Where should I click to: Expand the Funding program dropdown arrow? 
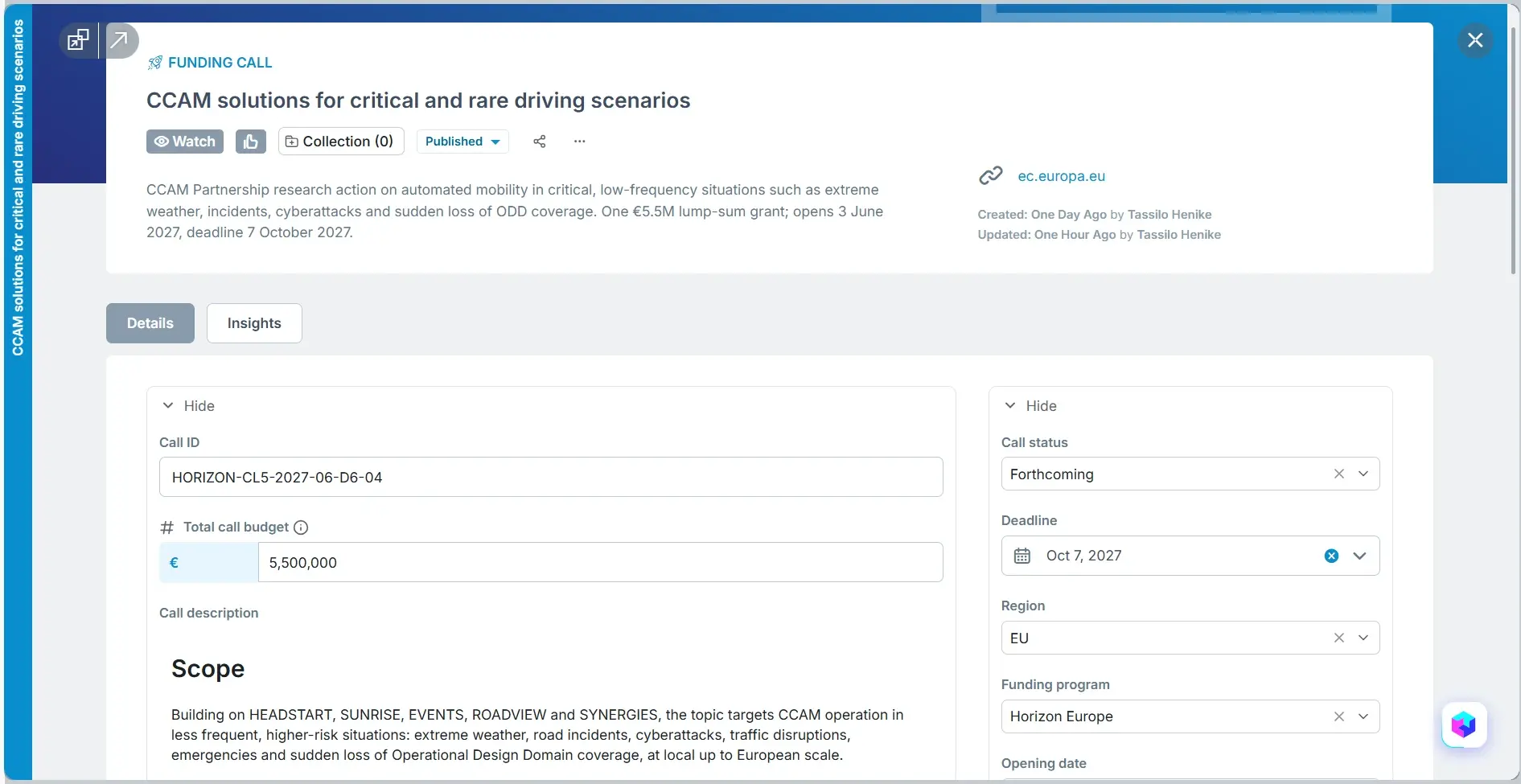coord(1363,716)
